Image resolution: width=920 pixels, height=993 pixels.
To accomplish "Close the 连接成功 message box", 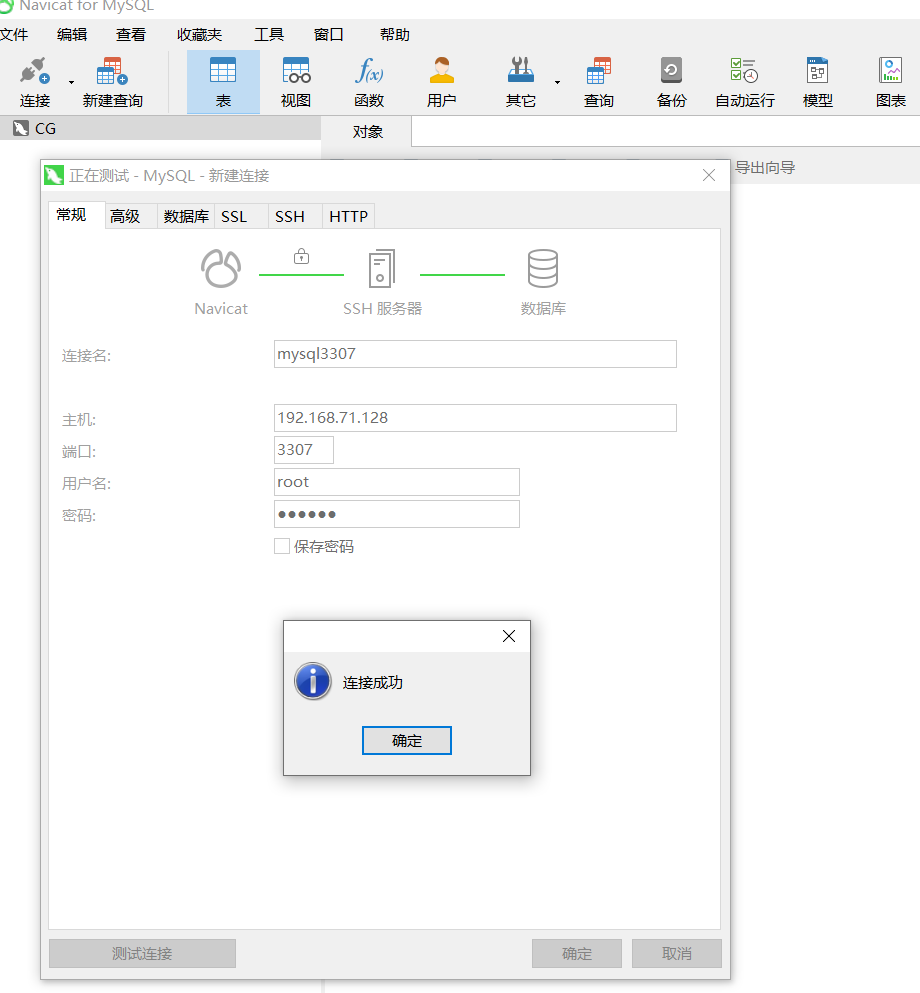I will pos(508,636).
